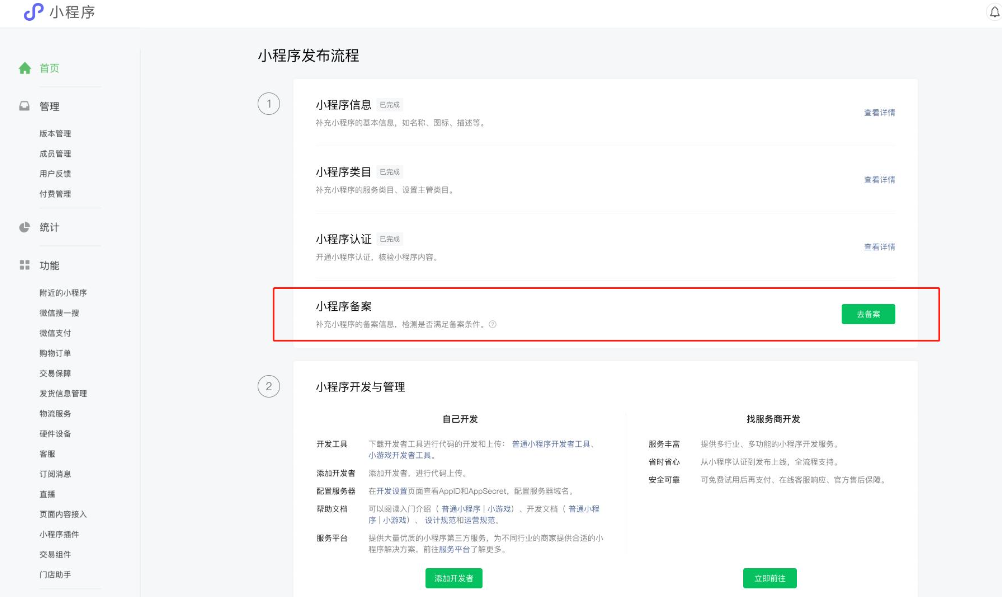
Task: Expand the 管理 section in sidebar
Action: pyautogui.click(x=49, y=105)
